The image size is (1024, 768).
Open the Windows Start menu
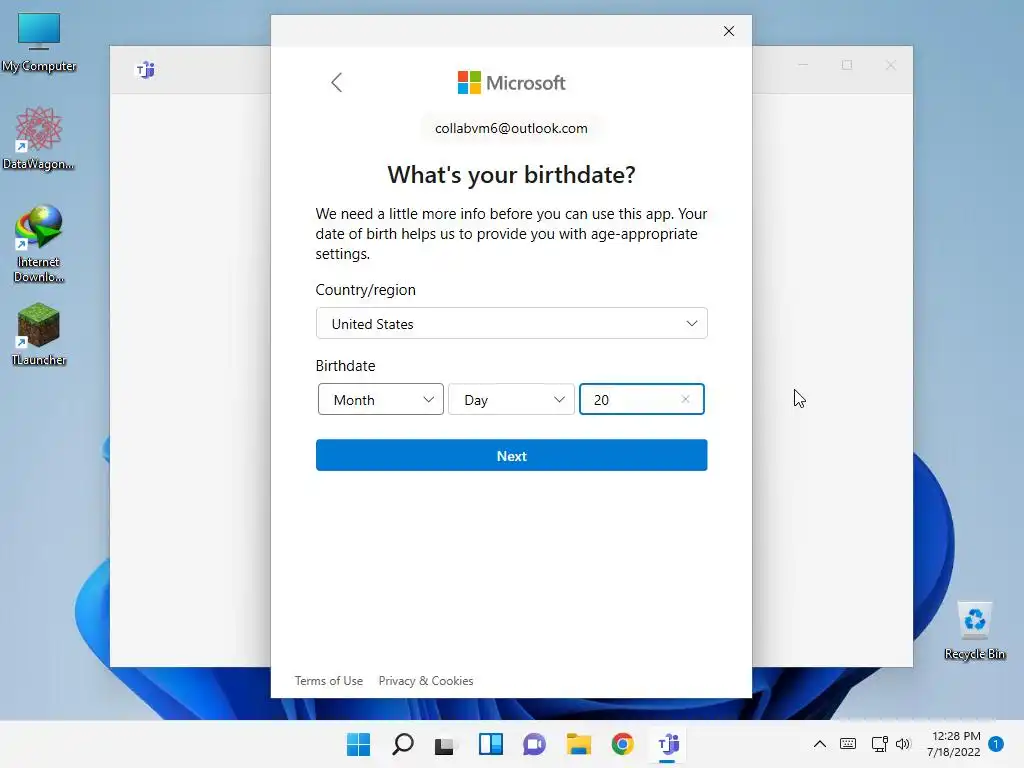[358, 744]
